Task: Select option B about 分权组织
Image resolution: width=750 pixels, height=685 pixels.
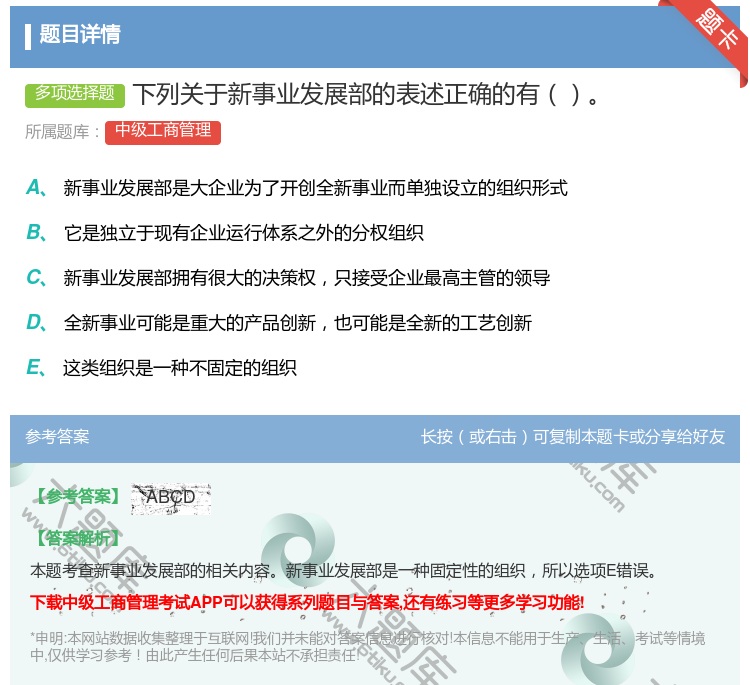Action: pyautogui.click(x=243, y=233)
